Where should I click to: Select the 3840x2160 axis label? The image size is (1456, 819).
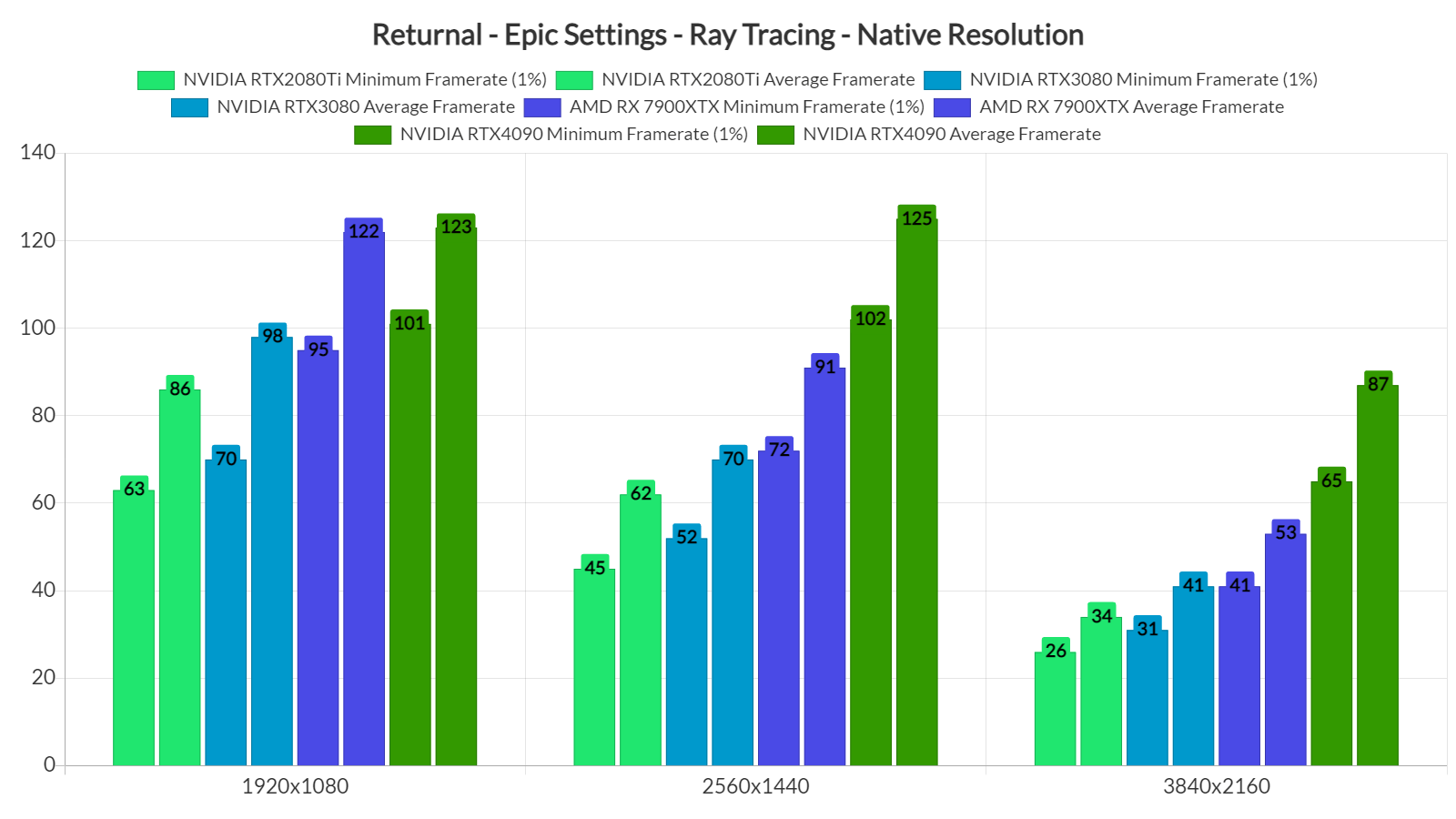click(x=1217, y=786)
